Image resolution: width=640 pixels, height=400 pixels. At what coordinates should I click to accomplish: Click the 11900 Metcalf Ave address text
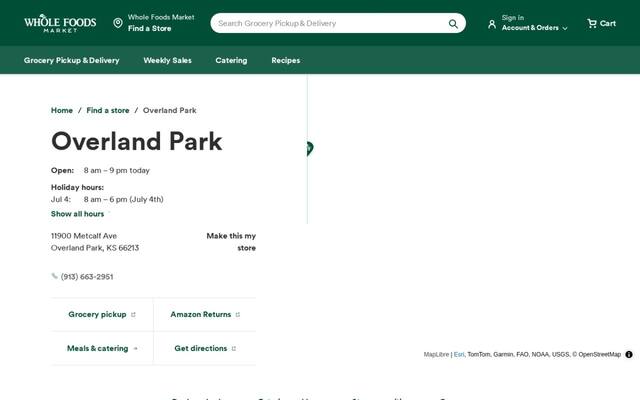coord(84,236)
